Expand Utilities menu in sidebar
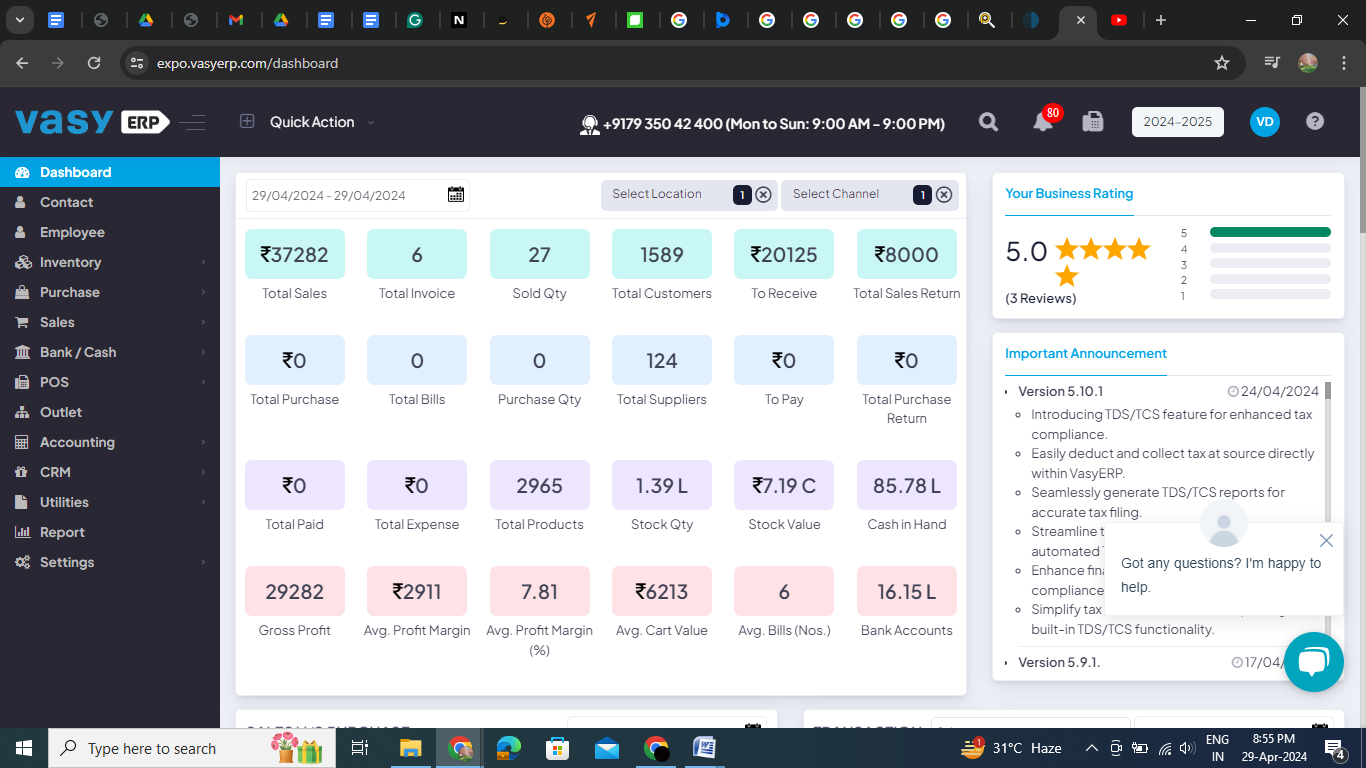 pyautogui.click(x=110, y=502)
